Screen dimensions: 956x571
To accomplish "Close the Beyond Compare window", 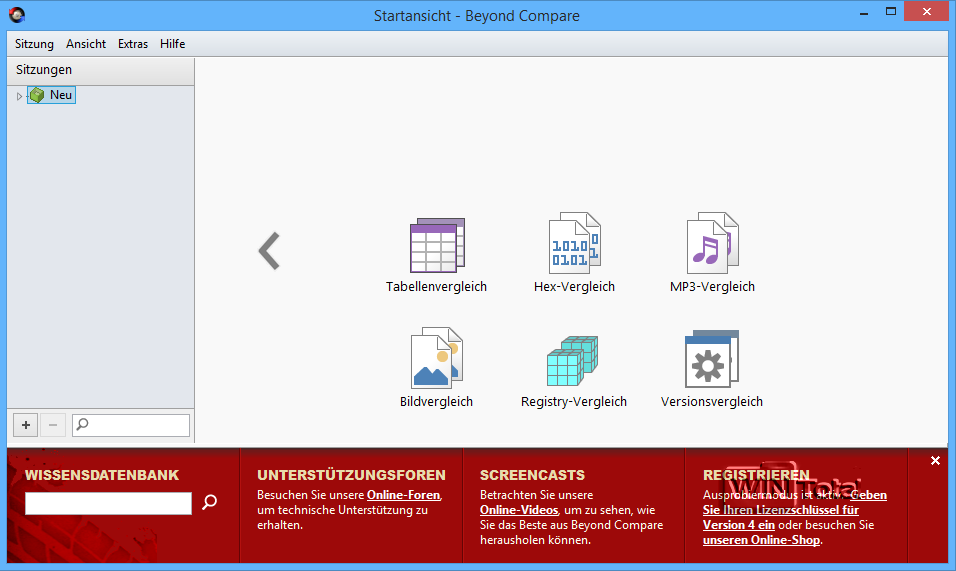I will [x=927, y=12].
